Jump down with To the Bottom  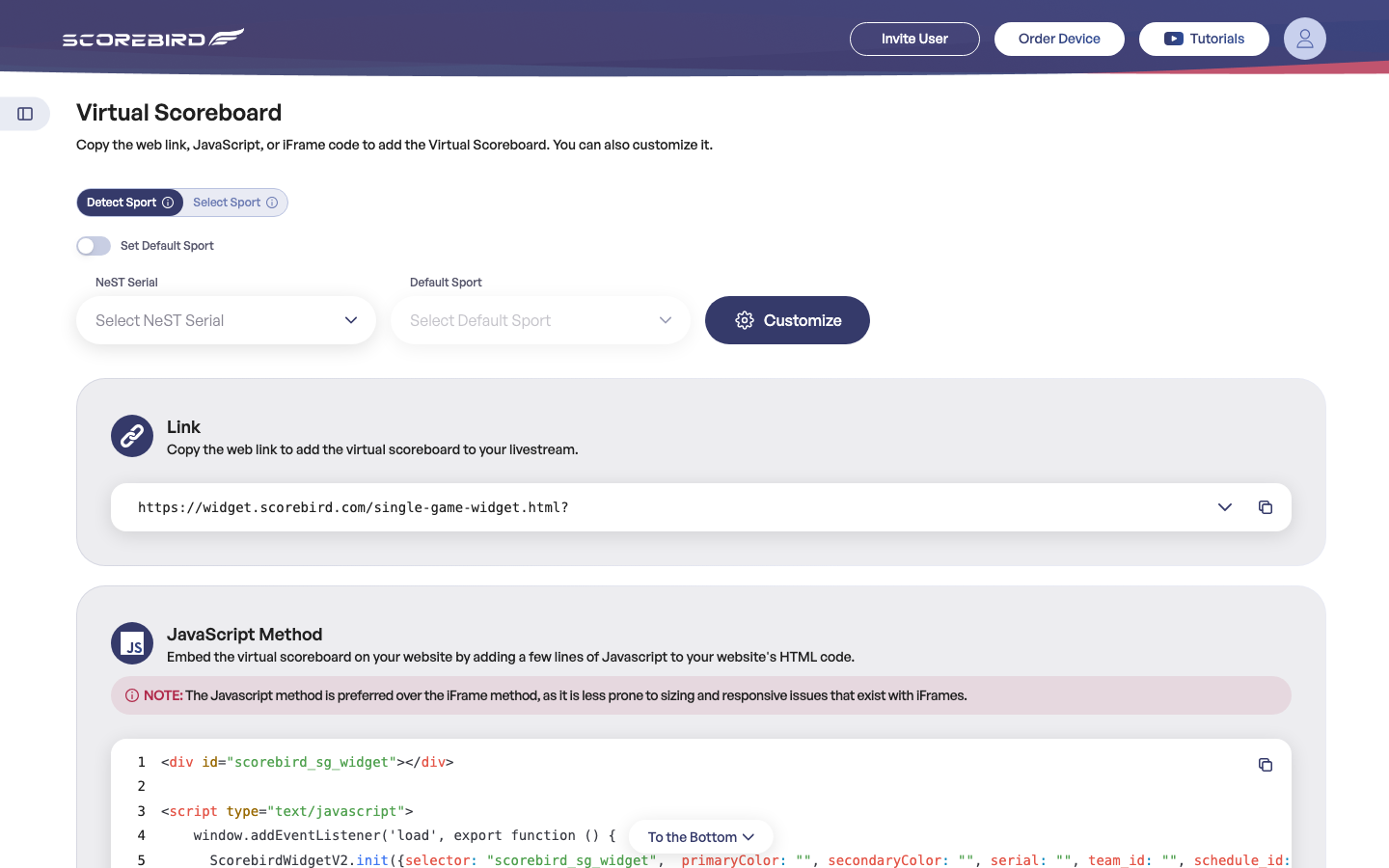pyautogui.click(x=701, y=837)
